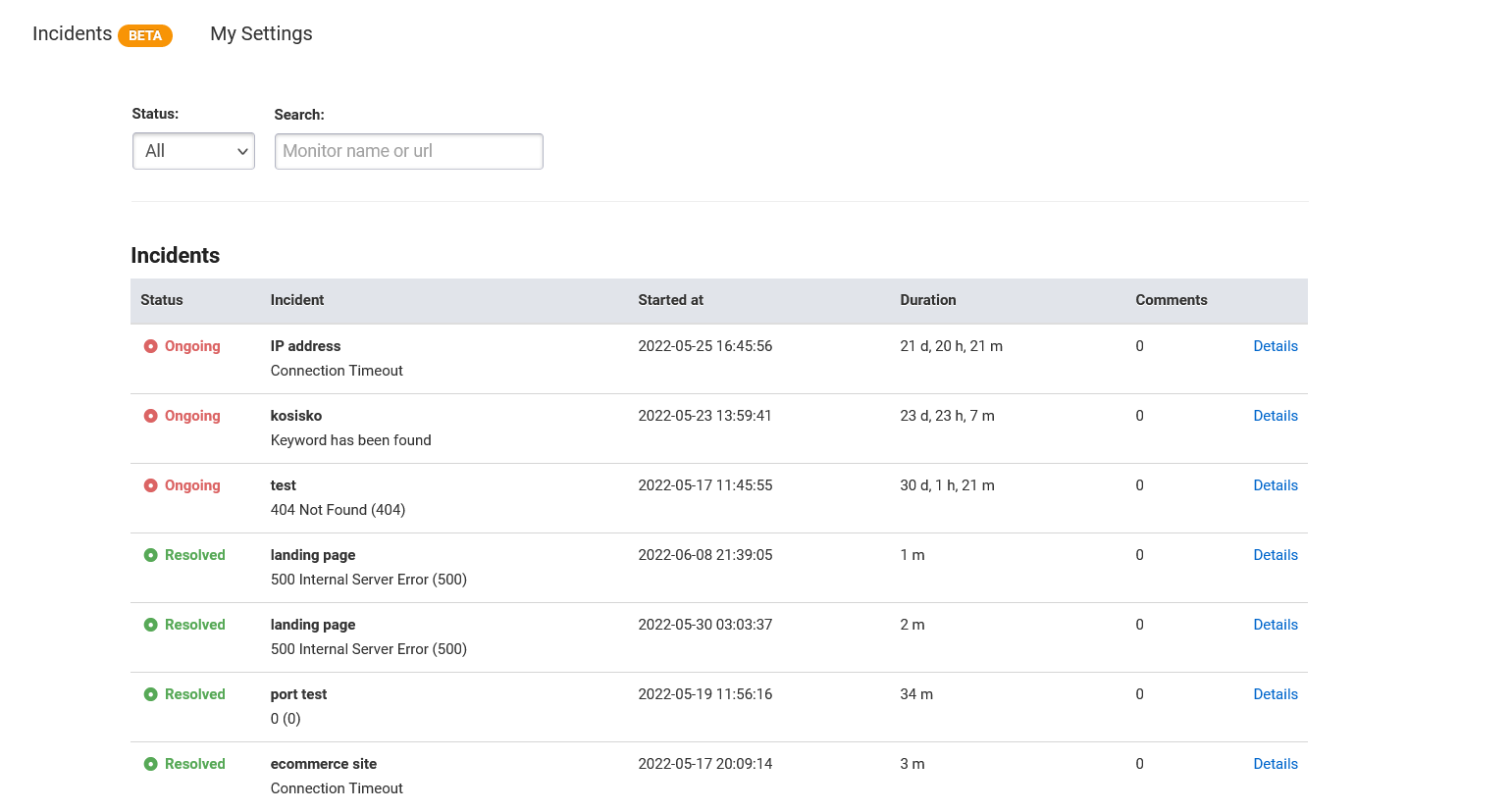Click the Incident column header
This screenshot has width=1512, height=811.
(297, 300)
